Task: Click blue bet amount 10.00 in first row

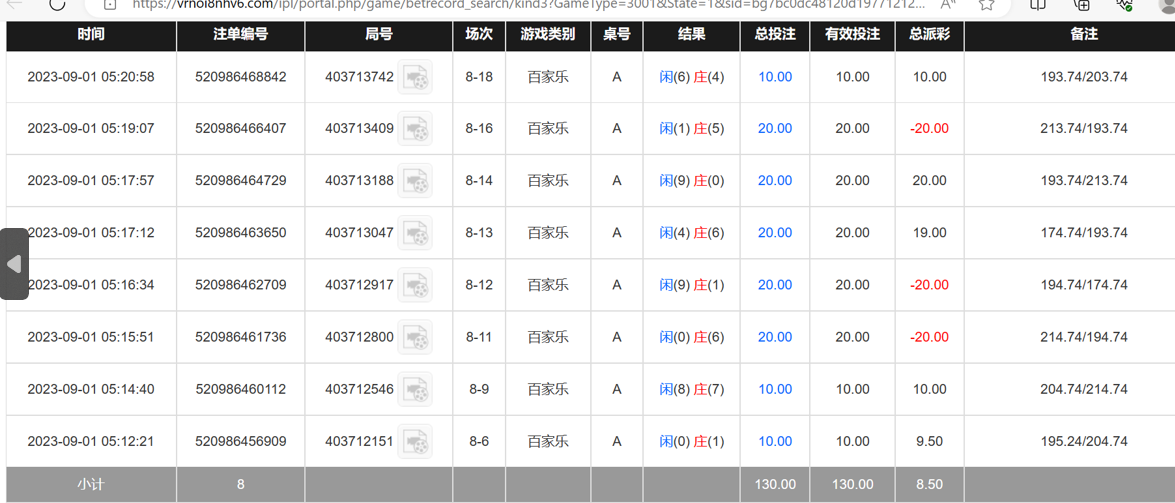Action: (x=775, y=77)
